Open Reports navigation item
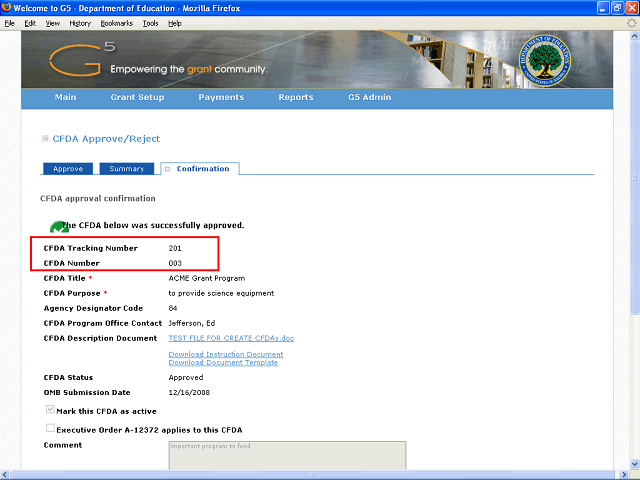 296,97
